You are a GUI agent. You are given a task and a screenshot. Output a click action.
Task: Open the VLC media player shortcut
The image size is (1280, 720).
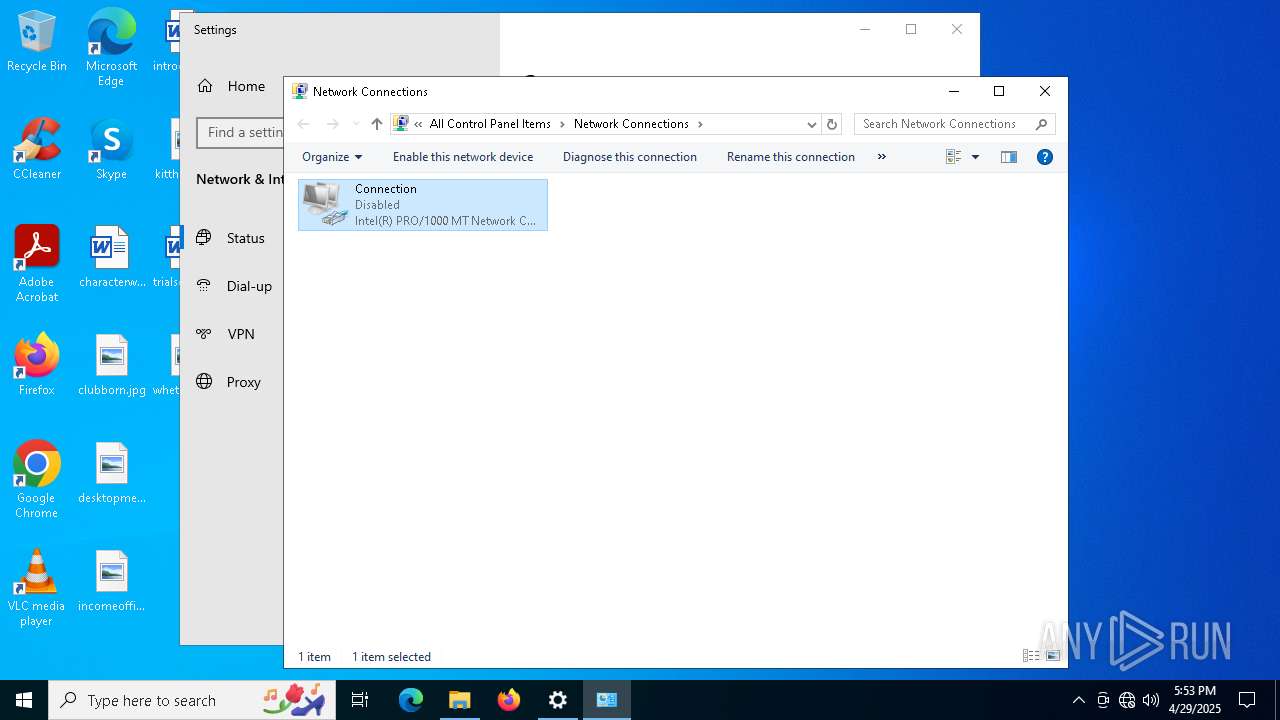37,588
